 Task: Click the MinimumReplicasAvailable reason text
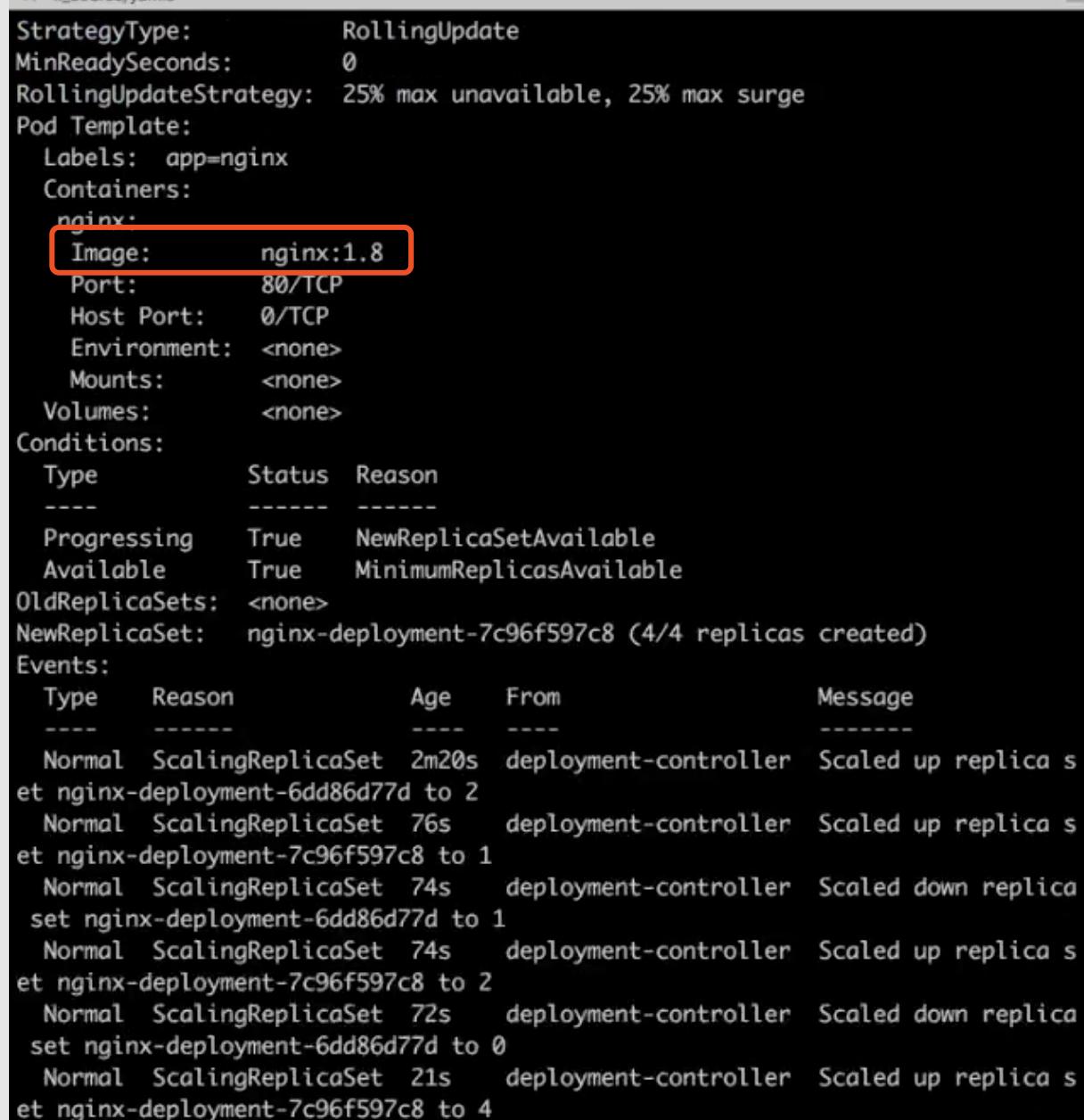[518, 570]
